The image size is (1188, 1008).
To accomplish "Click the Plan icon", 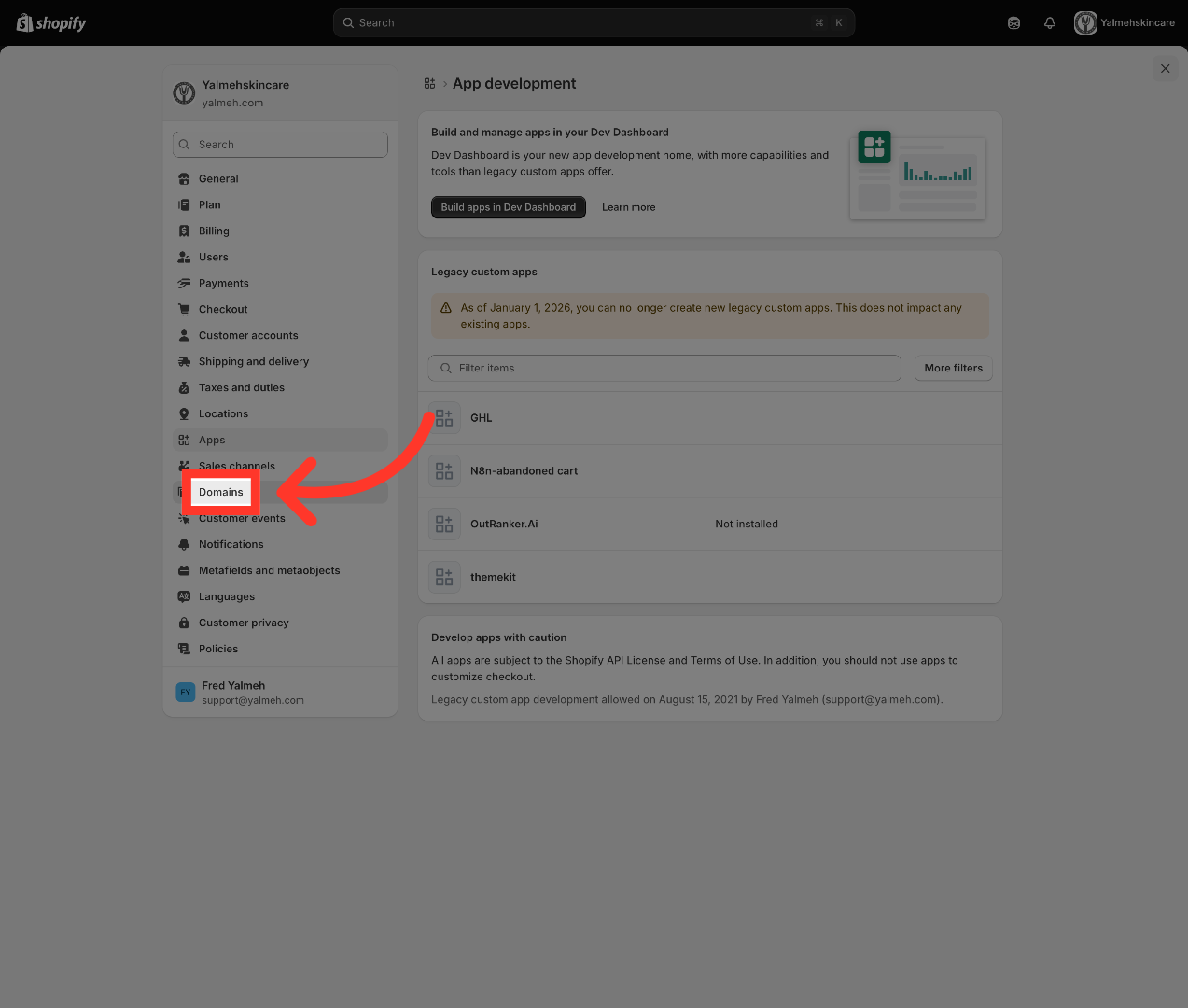I will pos(184,204).
